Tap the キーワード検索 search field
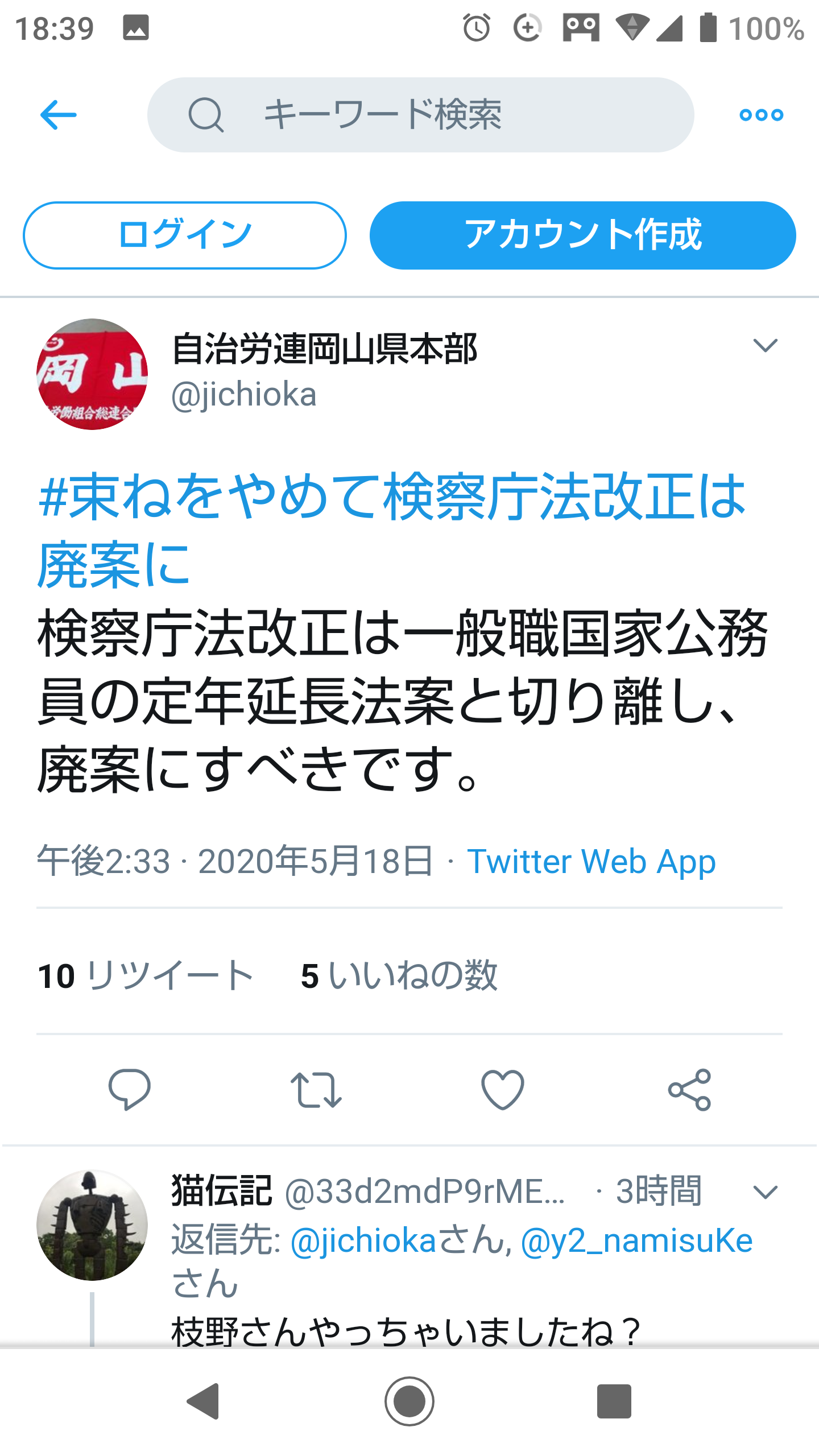Screen dimensions: 819x1456 coord(421,115)
